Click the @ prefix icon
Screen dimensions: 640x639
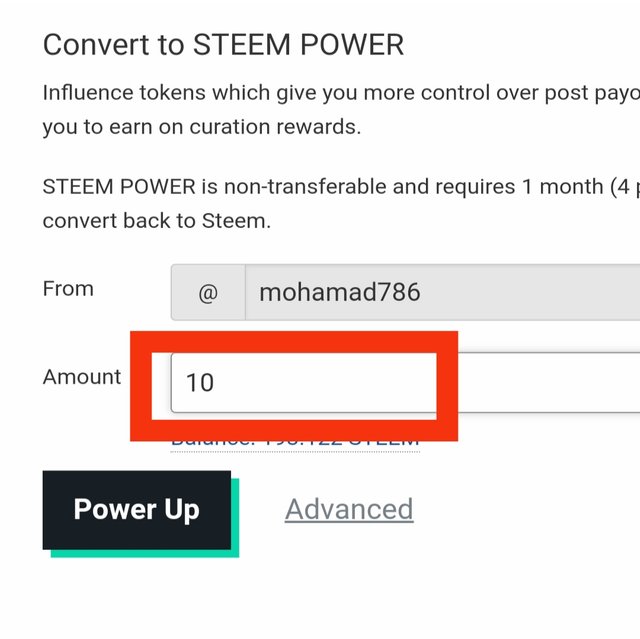point(207,293)
